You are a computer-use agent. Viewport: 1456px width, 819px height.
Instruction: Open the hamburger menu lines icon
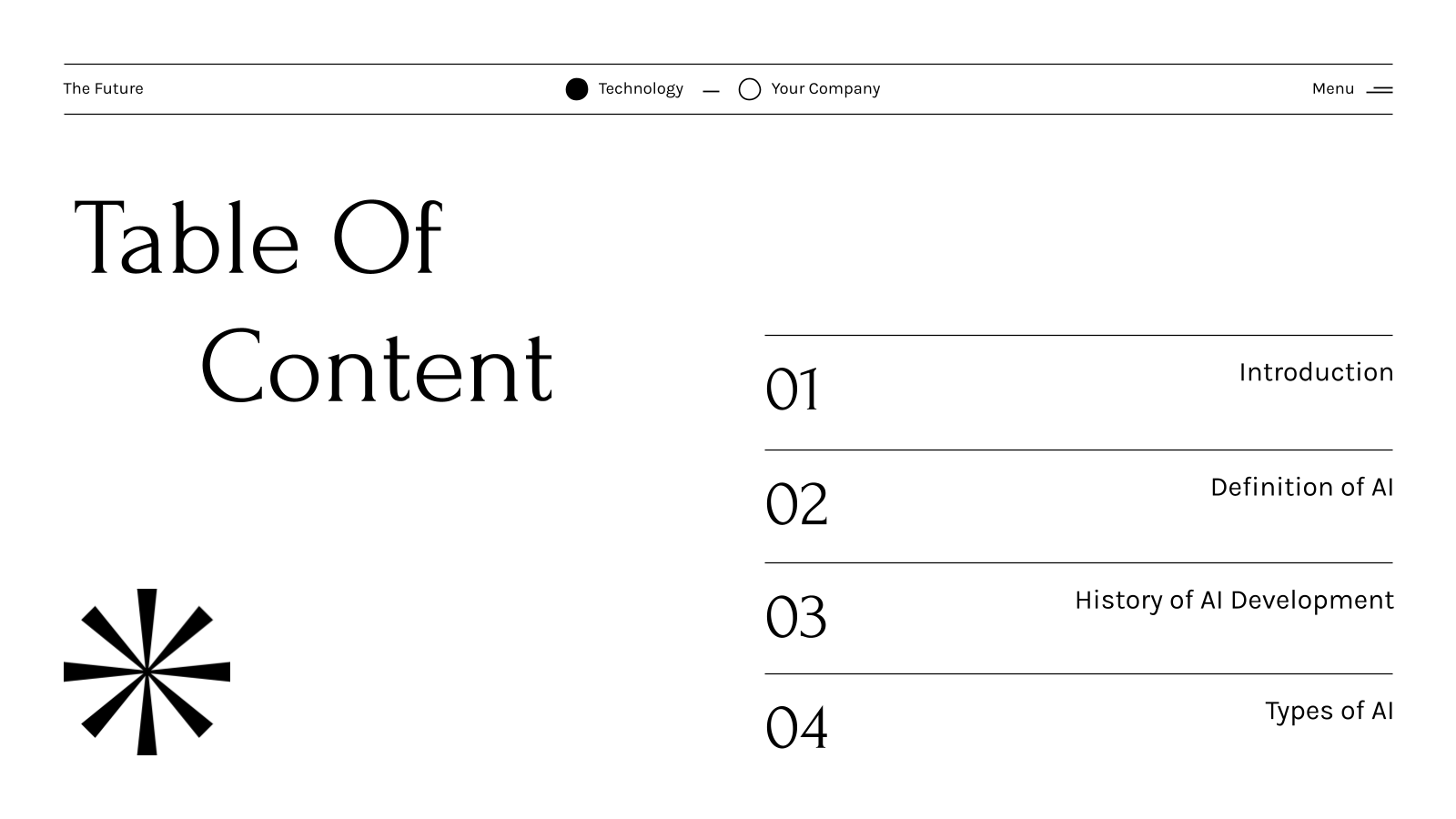(x=1380, y=90)
